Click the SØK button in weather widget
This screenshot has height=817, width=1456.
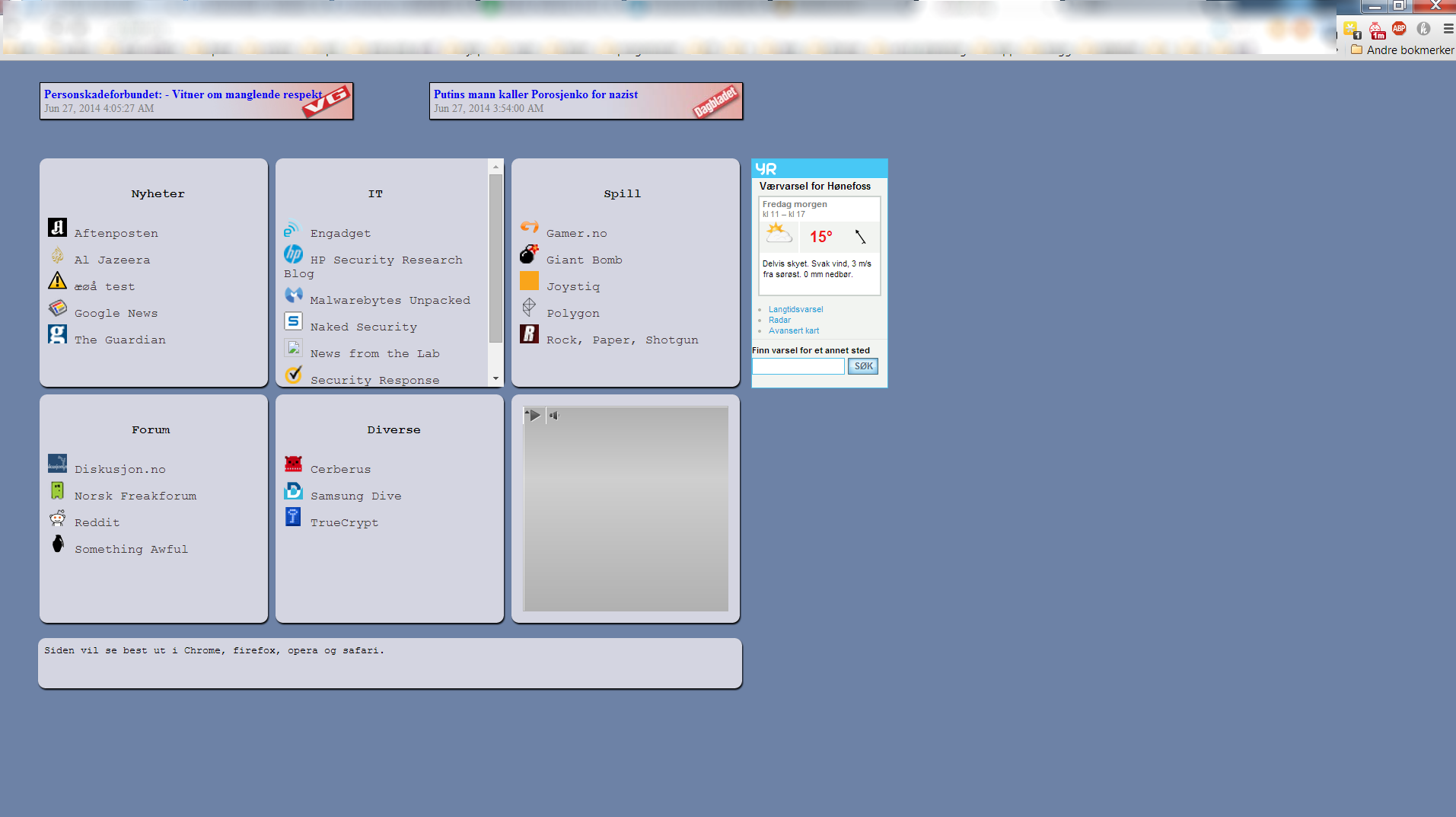pyautogui.click(x=863, y=366)
